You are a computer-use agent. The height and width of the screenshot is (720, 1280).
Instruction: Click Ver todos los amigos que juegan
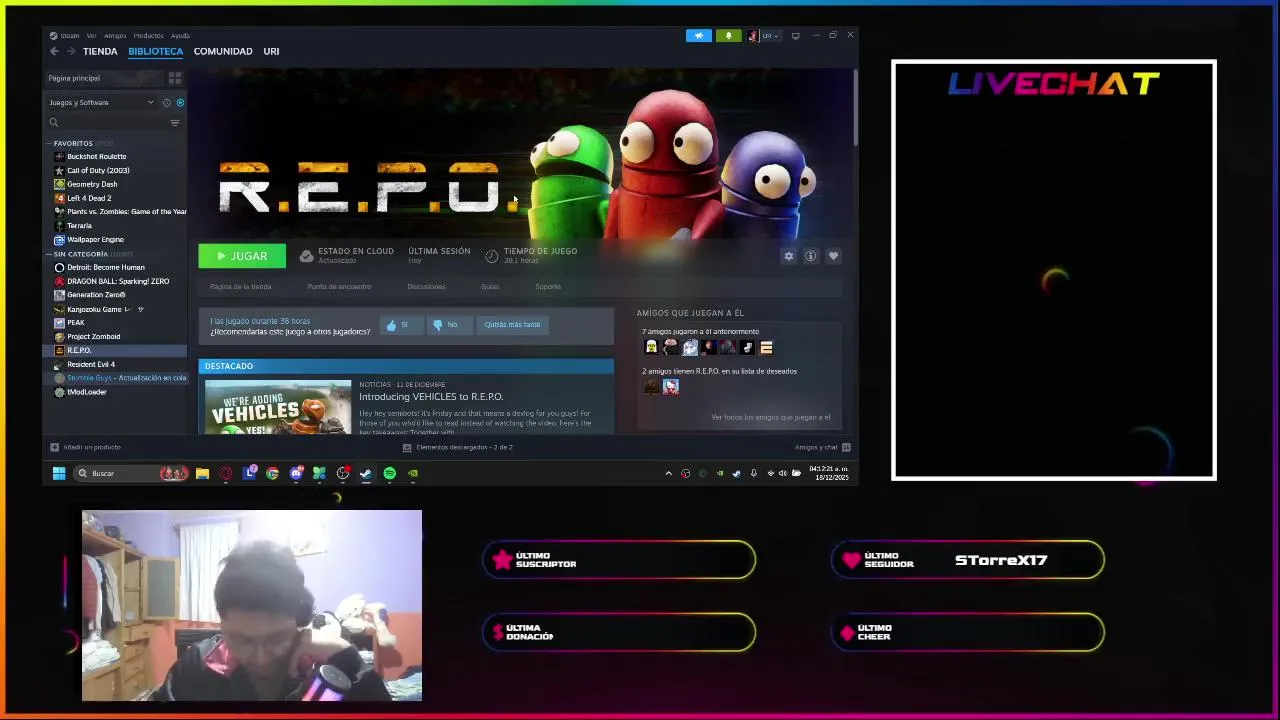[x=770, y=417]
